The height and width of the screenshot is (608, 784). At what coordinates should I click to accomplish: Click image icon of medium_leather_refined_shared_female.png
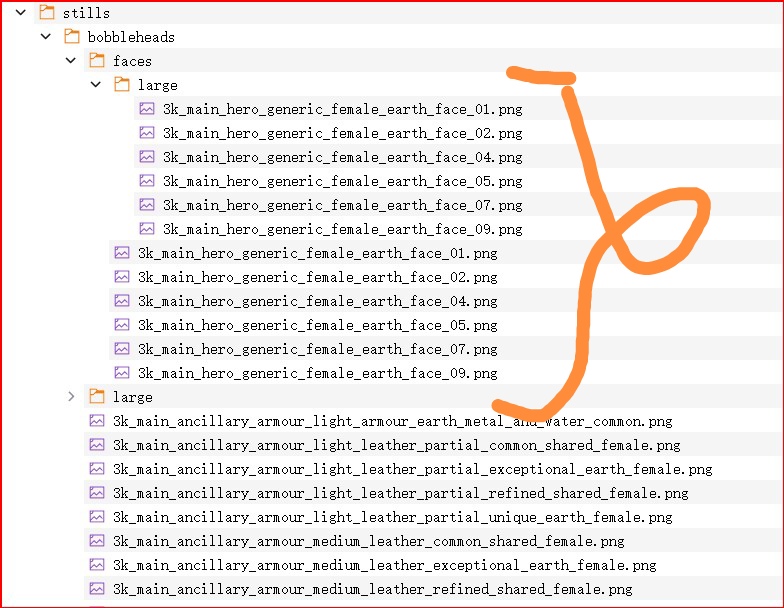(x=96, y=589)
